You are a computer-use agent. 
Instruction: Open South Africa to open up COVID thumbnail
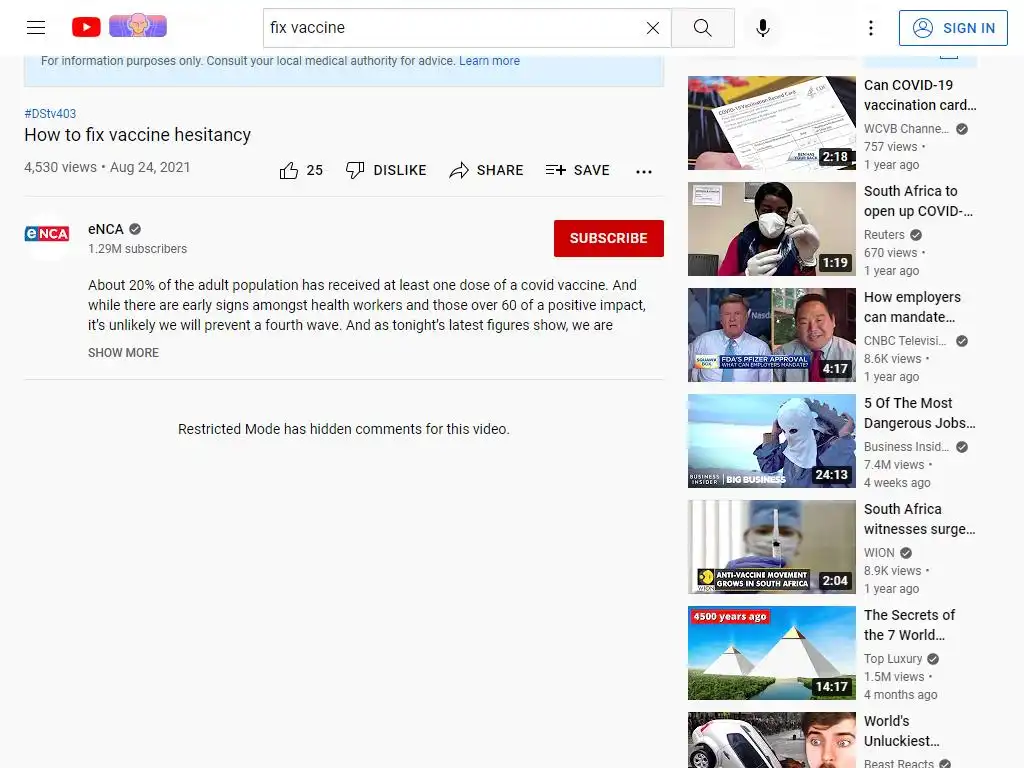click(x=771, y=229)
